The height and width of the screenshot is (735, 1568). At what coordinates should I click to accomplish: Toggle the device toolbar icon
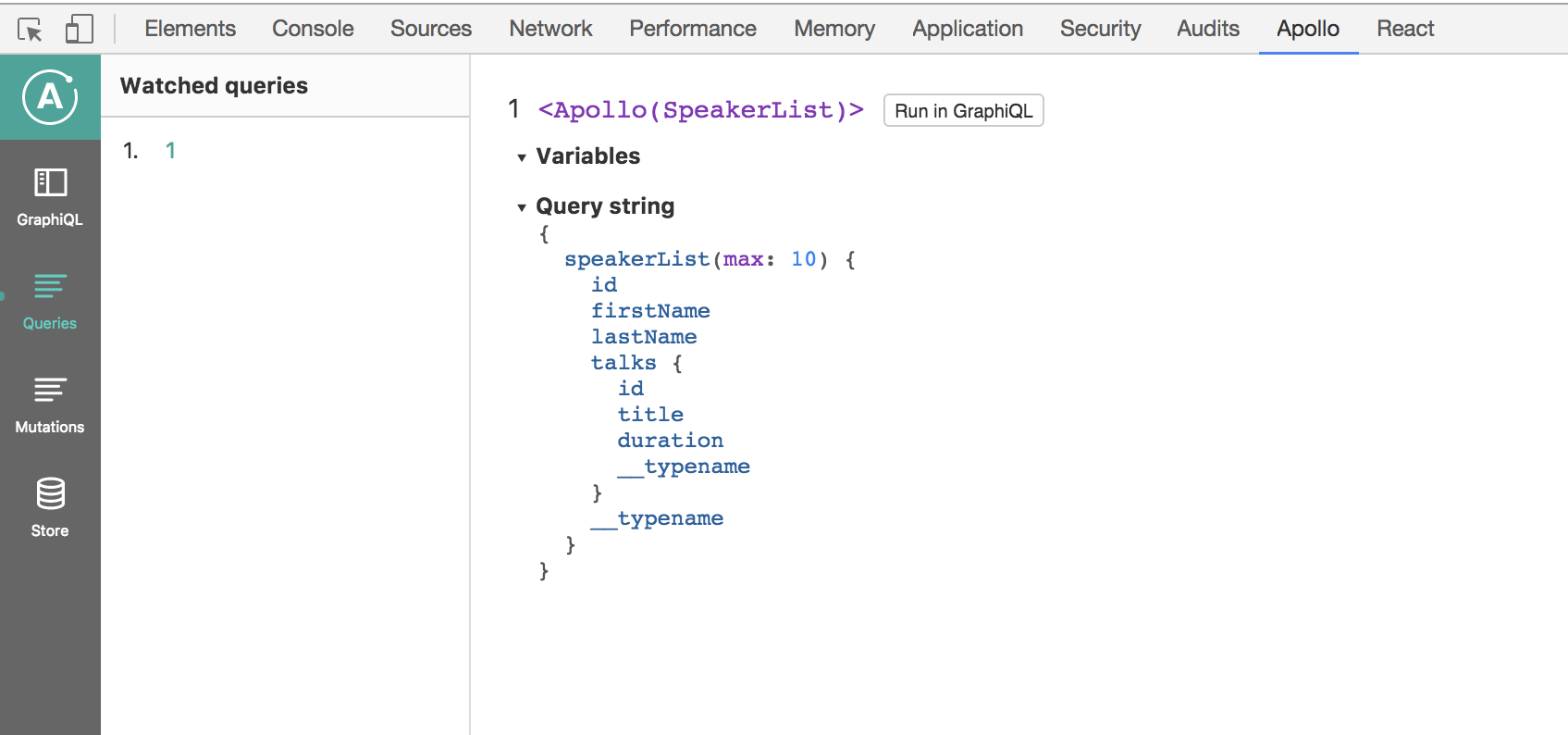point(79,29)
